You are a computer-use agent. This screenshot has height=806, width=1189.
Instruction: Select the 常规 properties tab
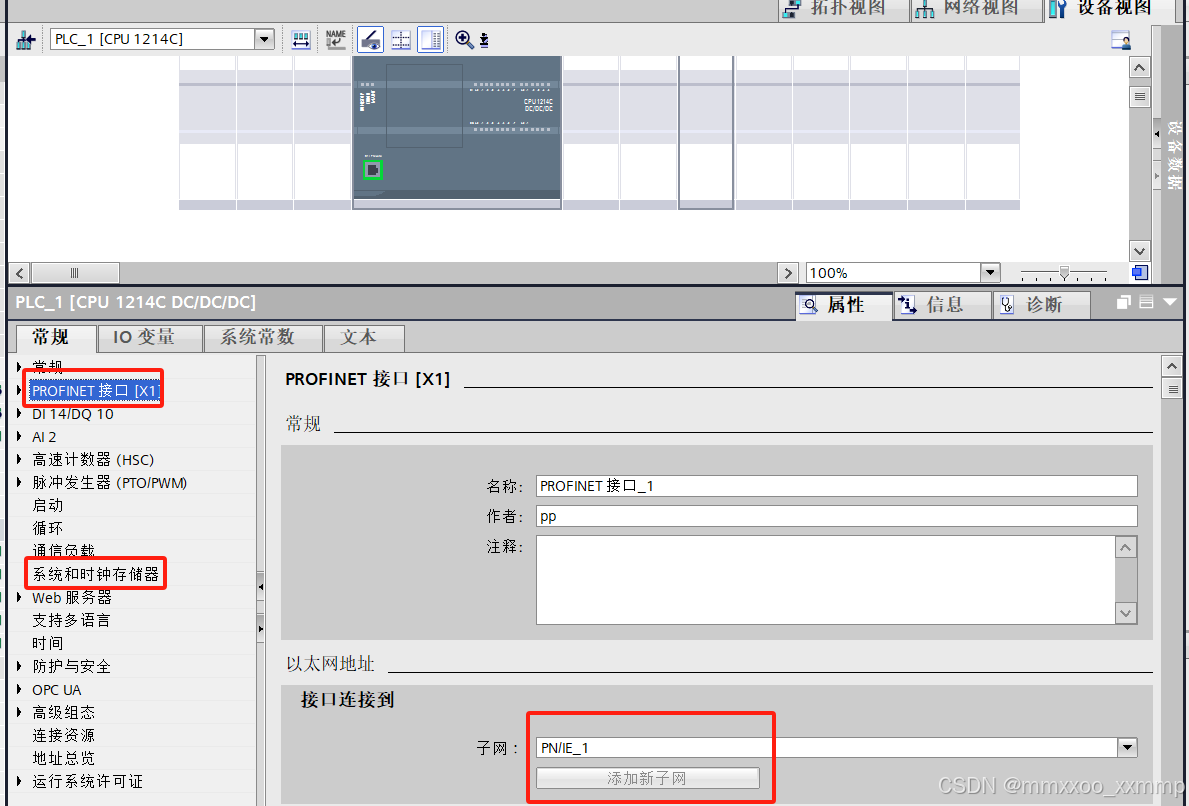(55, 337)
